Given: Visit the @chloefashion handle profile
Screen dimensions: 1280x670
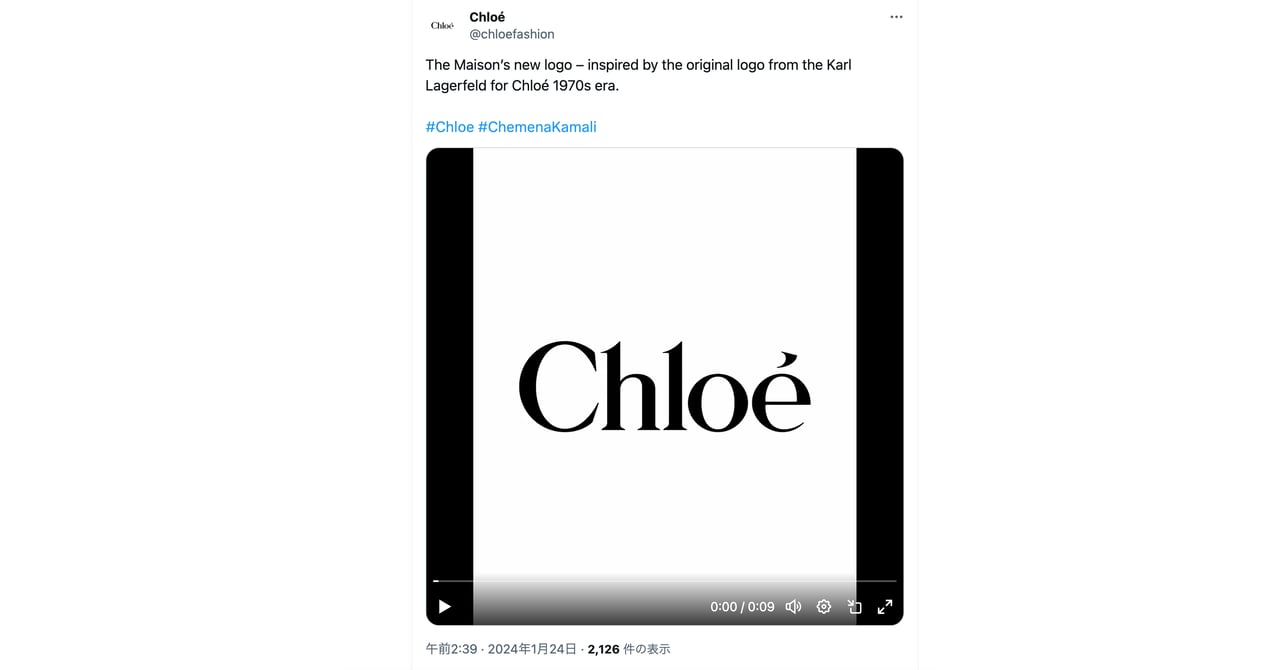Looking at the screenshot, I should click(x=512, y=34).
